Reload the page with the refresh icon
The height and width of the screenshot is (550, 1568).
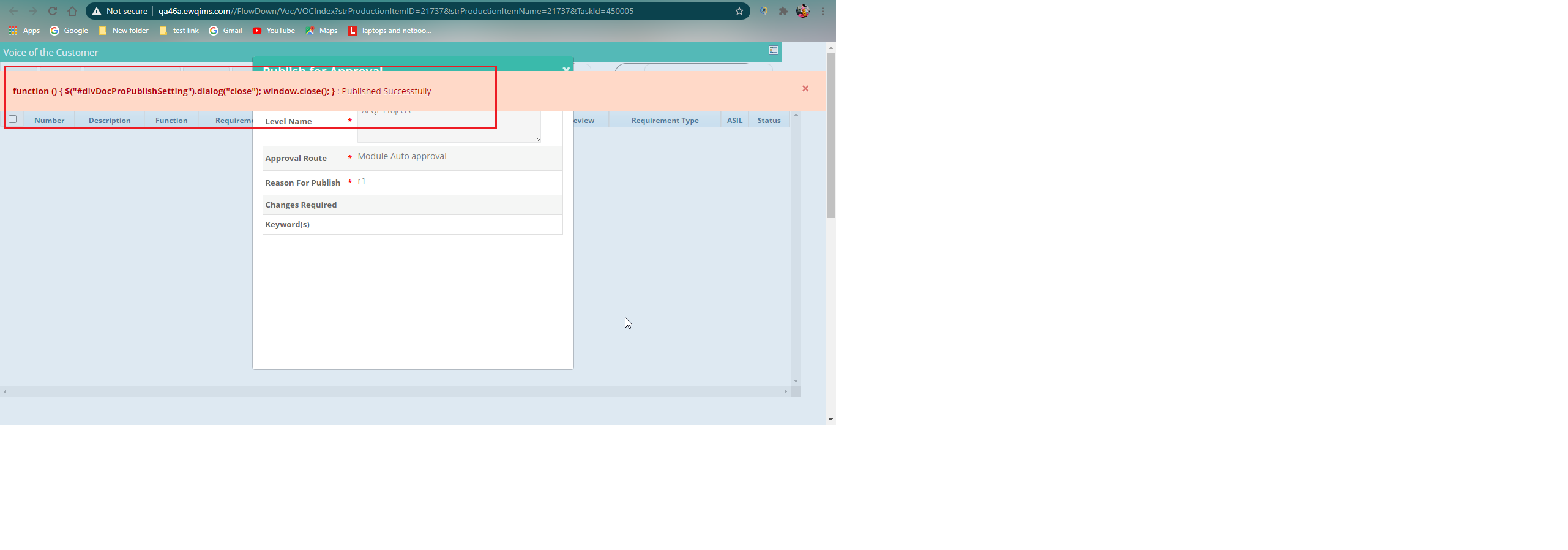pyautogui.click(x=53, y=11)
